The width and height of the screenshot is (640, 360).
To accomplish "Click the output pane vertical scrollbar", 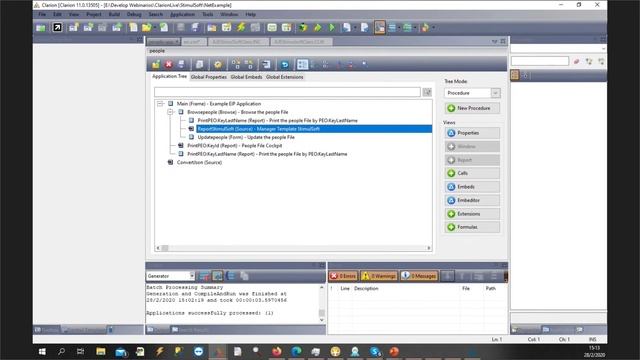I will point(322,304).
